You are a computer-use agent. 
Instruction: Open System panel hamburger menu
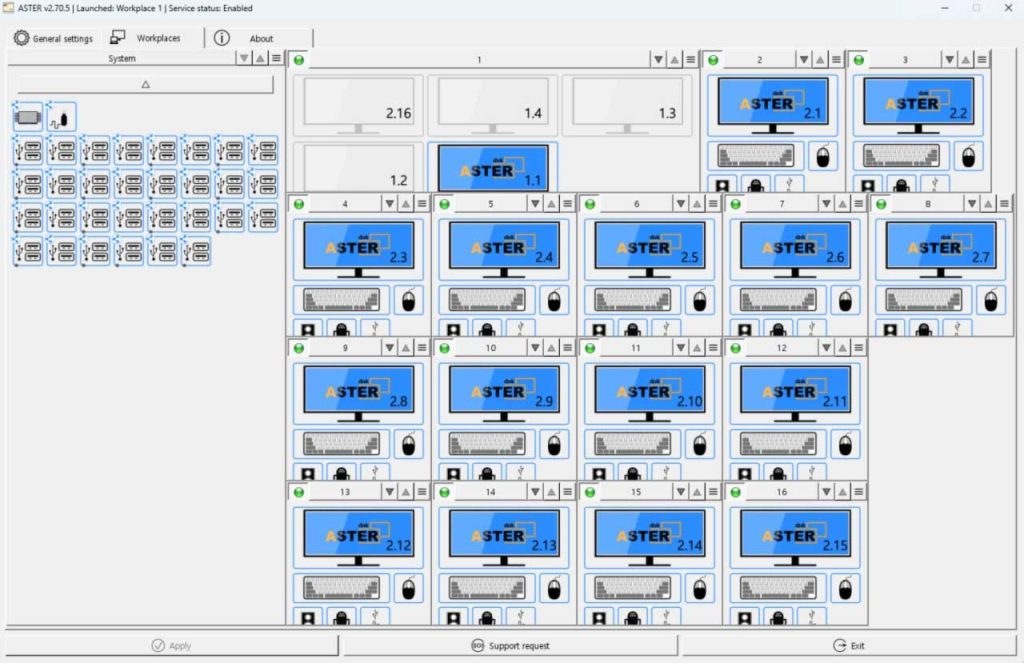click(x=276, y=58)
